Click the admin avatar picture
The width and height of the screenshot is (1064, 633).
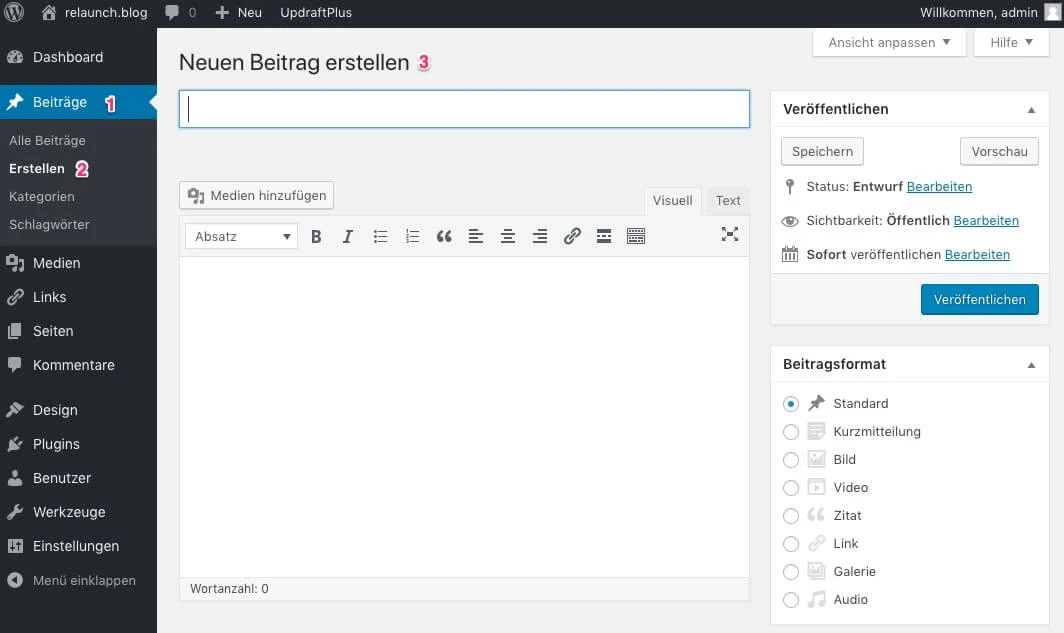(x=1052, y=12)
